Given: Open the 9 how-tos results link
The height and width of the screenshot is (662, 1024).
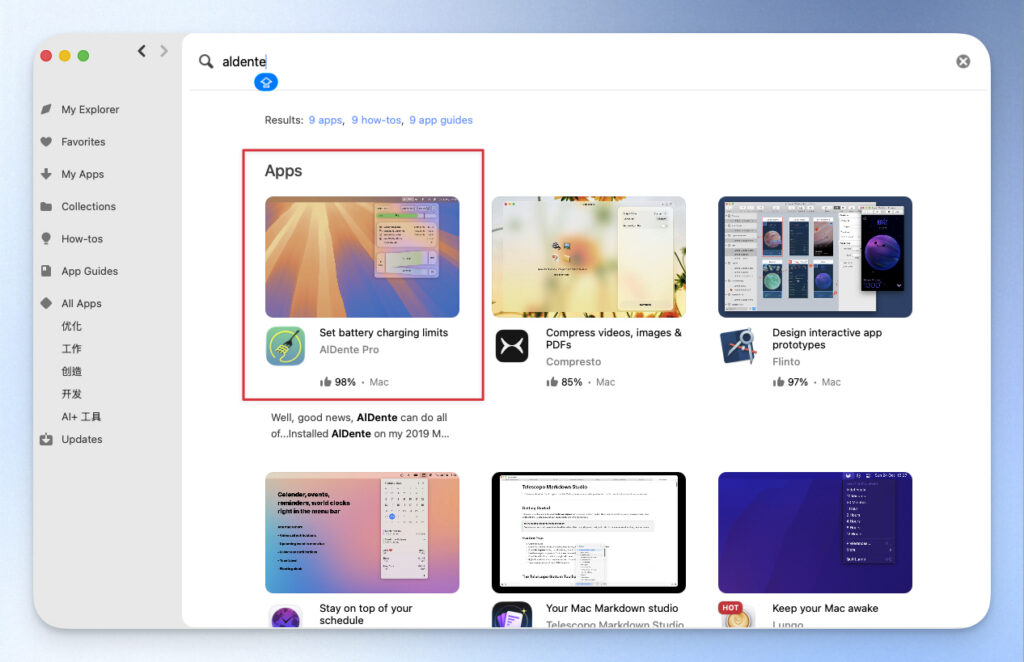Looking at the screenshot, I should click(376, 120).
